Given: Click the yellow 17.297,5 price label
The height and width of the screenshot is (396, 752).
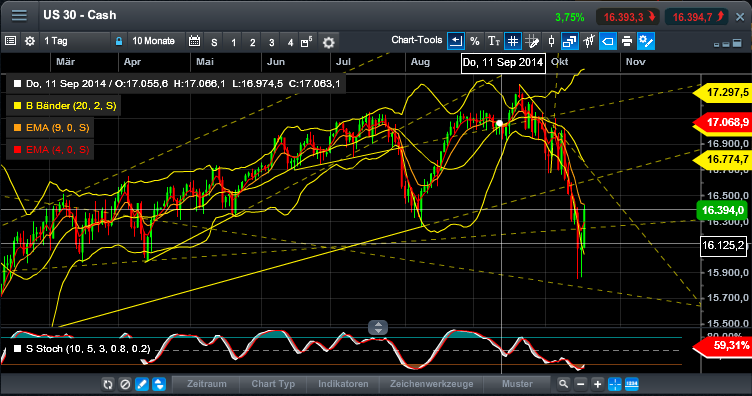Looking at the screenshot, I should point(722,92).
